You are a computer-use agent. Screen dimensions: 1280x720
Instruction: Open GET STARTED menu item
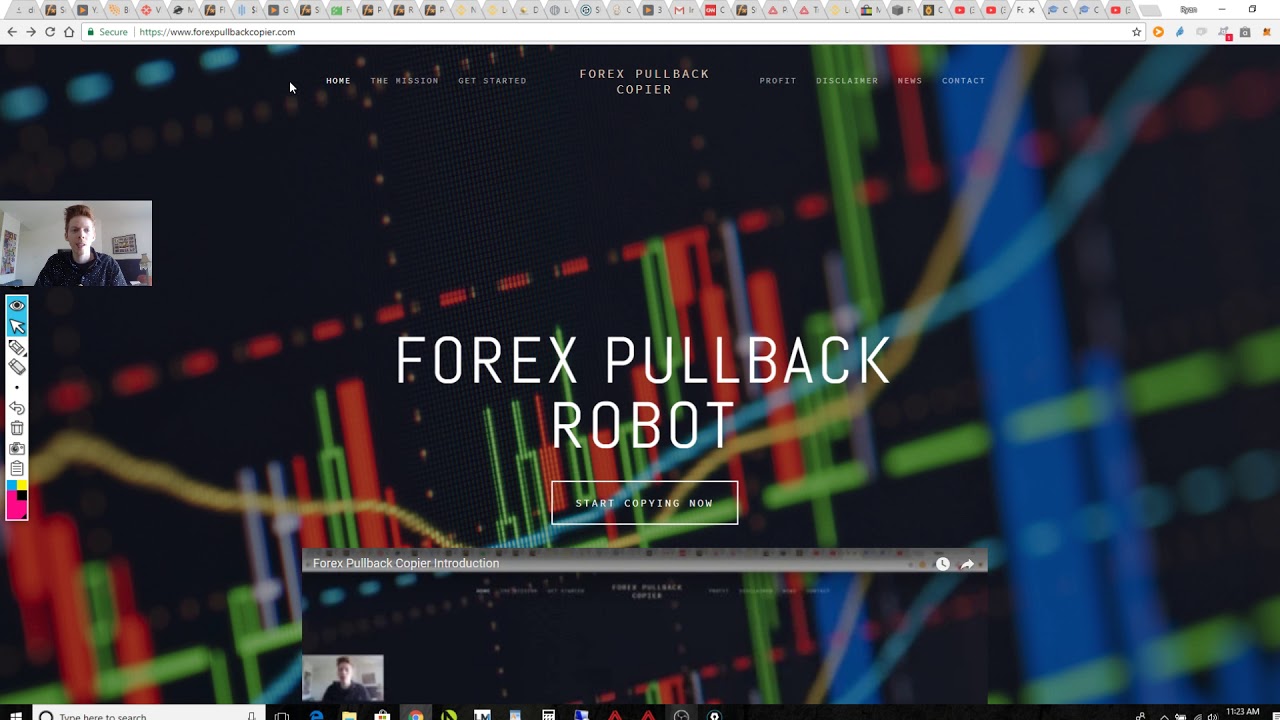tap(492, 81)
